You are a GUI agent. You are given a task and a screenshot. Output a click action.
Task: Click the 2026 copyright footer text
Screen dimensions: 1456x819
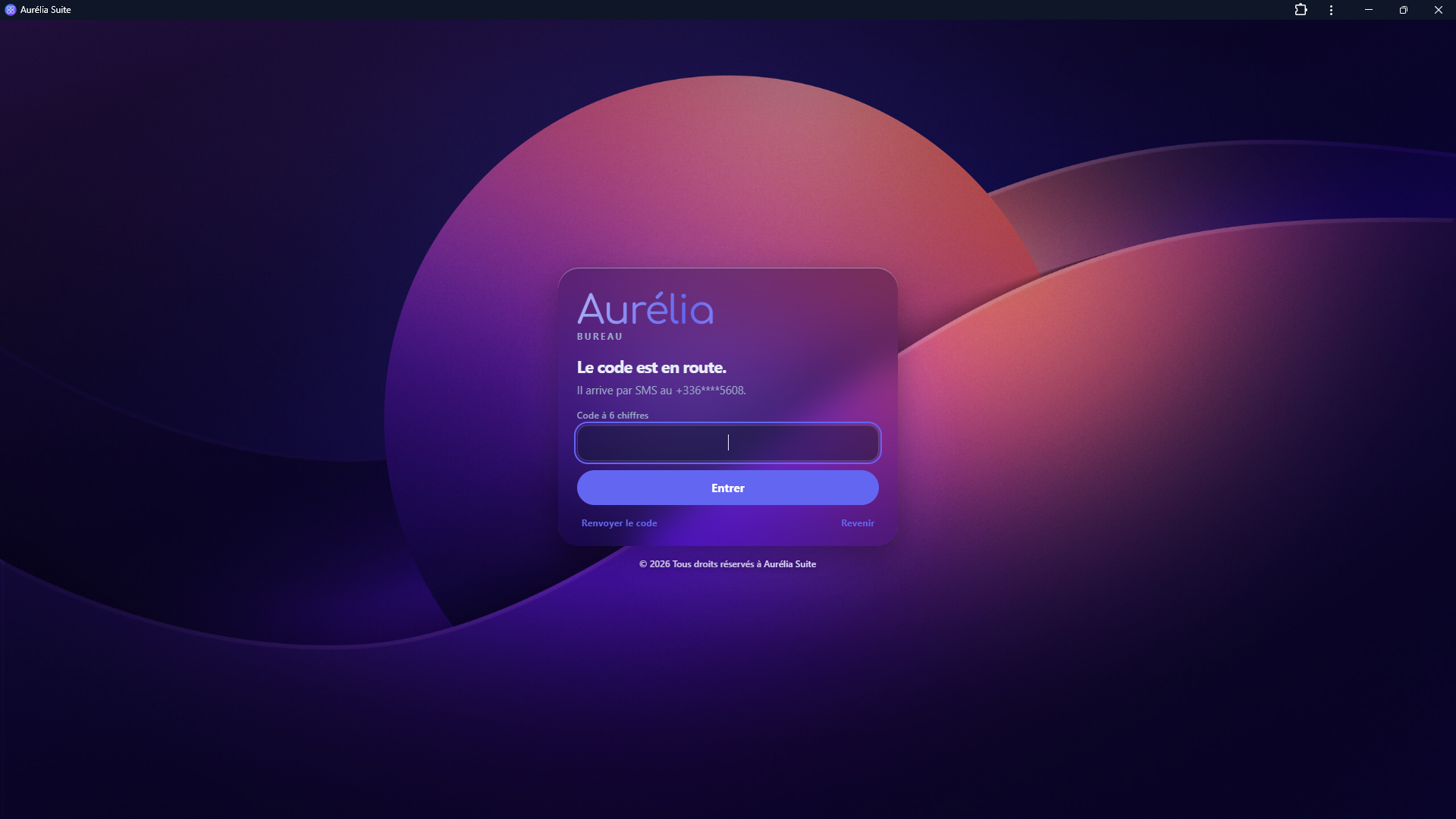click(728, 564)
